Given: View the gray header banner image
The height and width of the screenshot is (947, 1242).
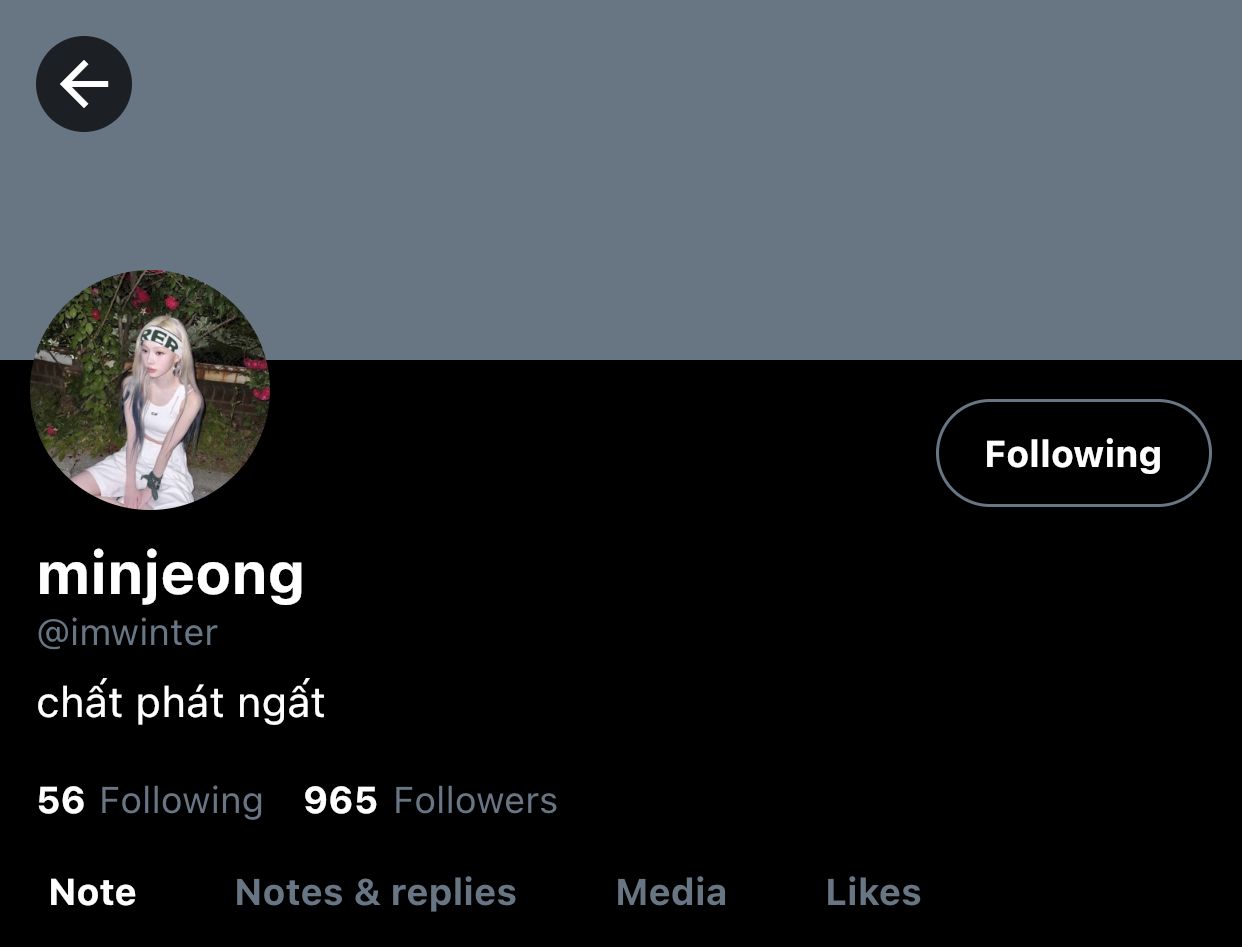Looking at the screenshot, I should point(621,180).
